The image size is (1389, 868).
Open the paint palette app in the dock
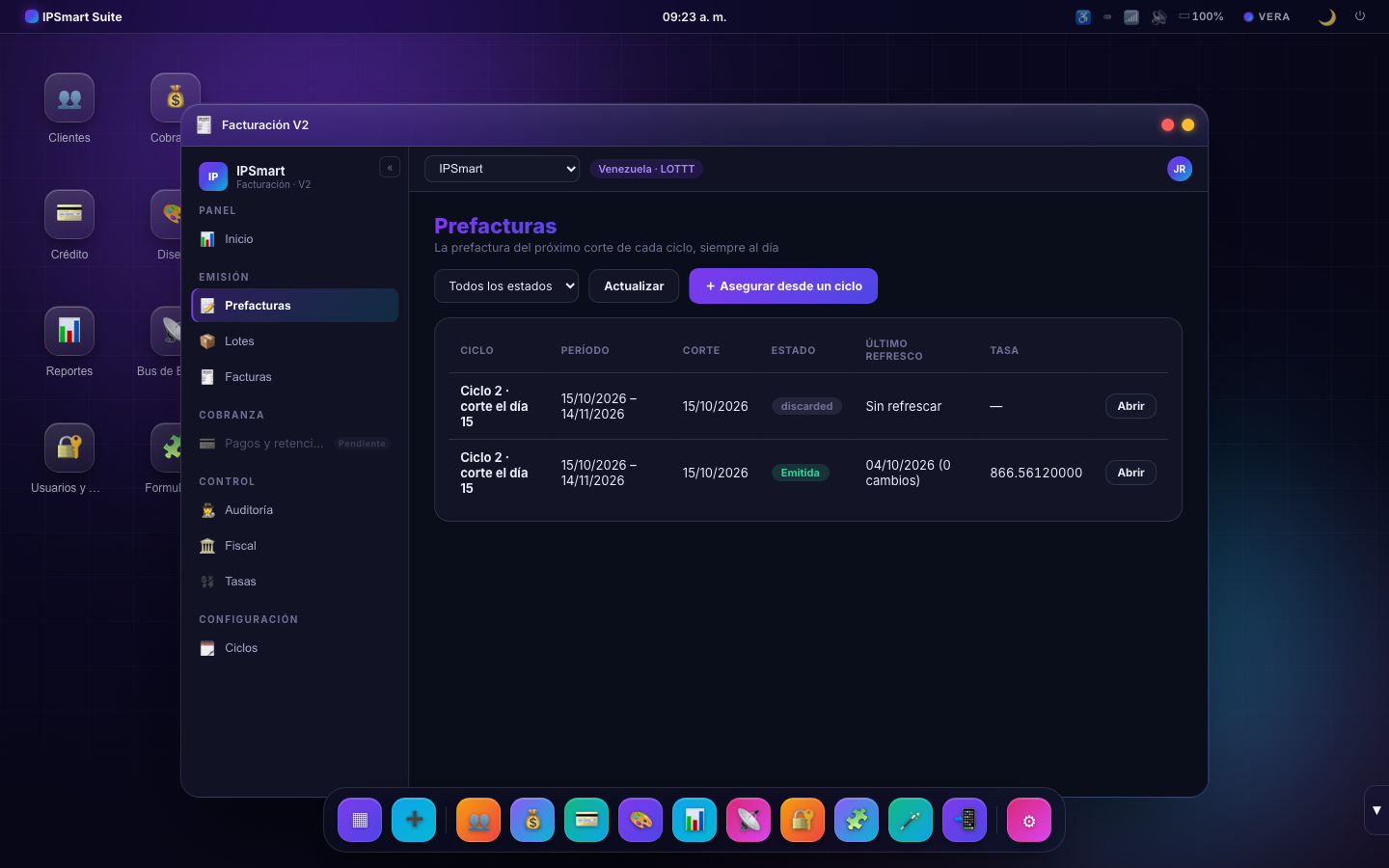tap(640, 820)
